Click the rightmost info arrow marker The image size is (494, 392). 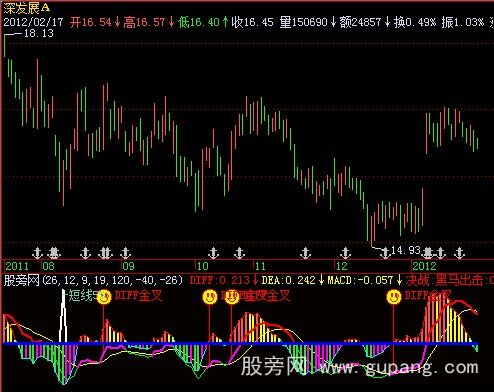(x=460, y=253)
